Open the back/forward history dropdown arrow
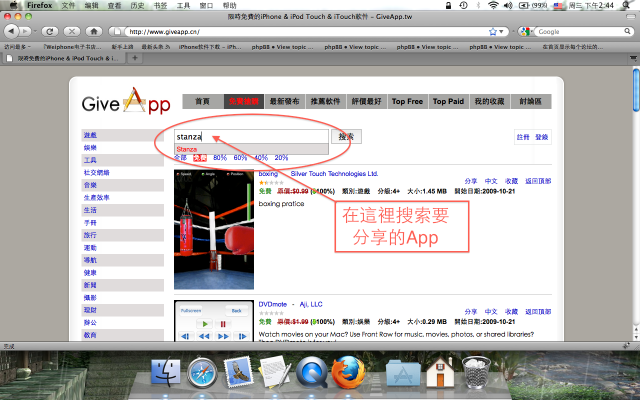Image resolution: width=640 pixels, height=400 pixels. (x=35, y=31)
